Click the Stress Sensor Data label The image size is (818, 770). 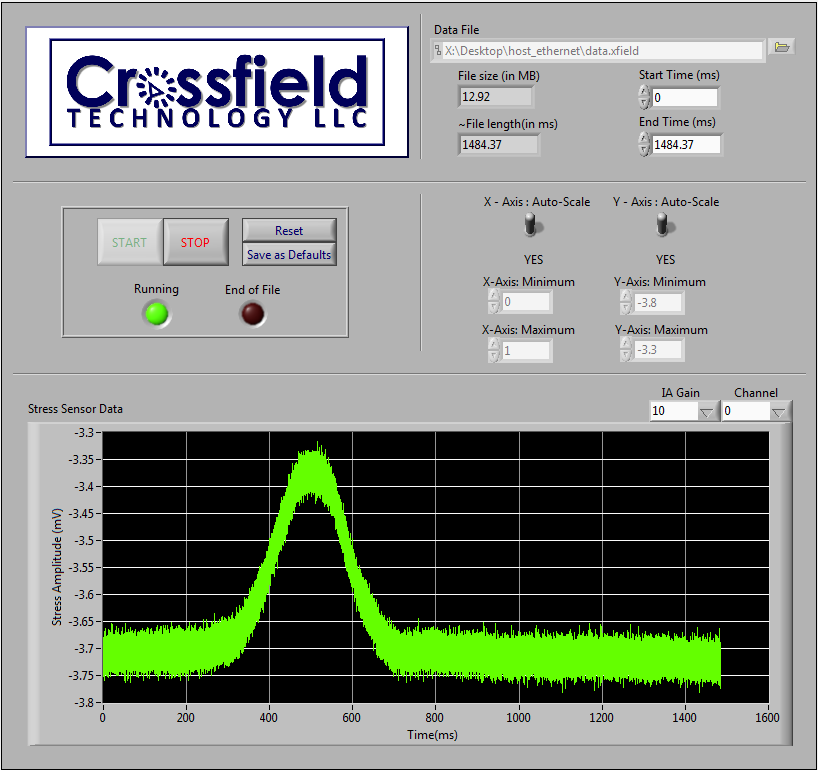(76, 409)
